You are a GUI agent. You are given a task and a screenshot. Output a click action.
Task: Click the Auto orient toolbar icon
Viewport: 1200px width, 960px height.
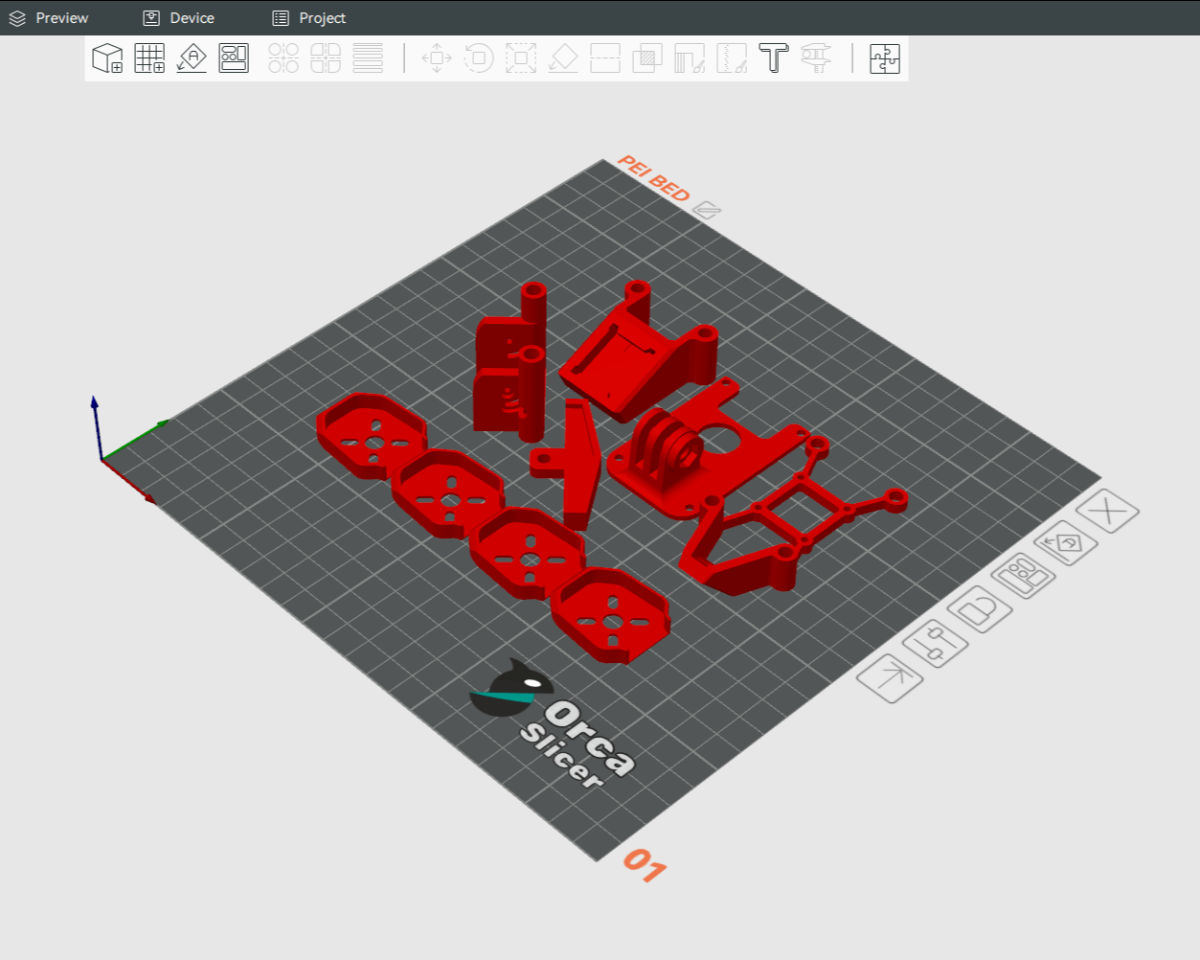tap(191, 58)
